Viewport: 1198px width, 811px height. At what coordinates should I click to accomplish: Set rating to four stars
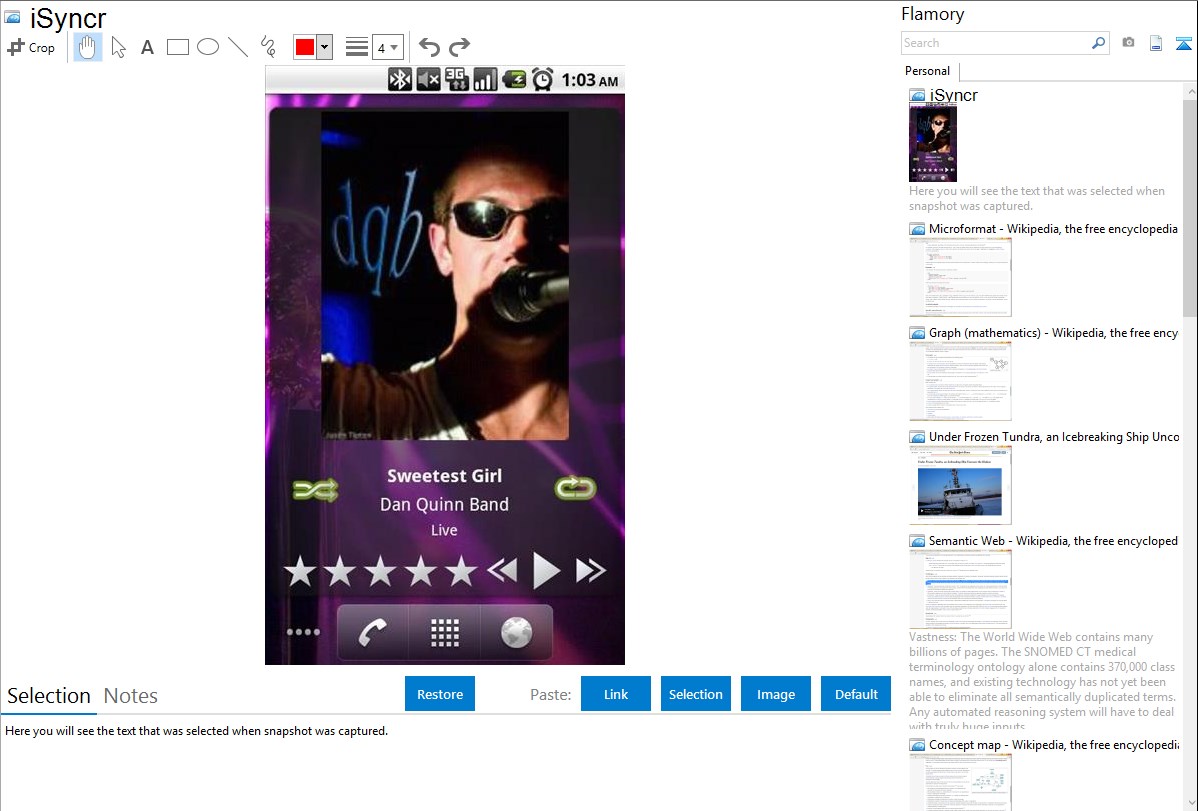(421, 572)
